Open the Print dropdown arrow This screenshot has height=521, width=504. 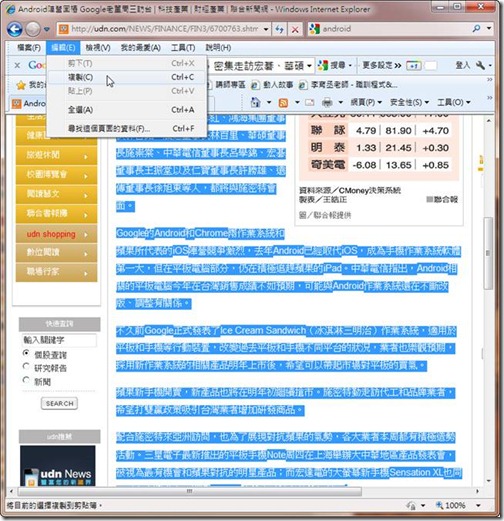340,102
